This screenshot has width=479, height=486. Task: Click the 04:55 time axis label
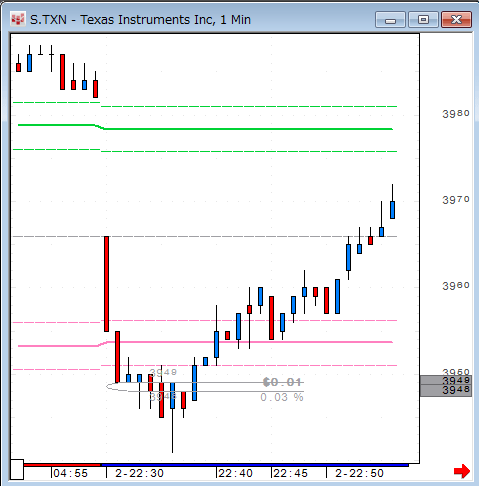click(70, 473)
